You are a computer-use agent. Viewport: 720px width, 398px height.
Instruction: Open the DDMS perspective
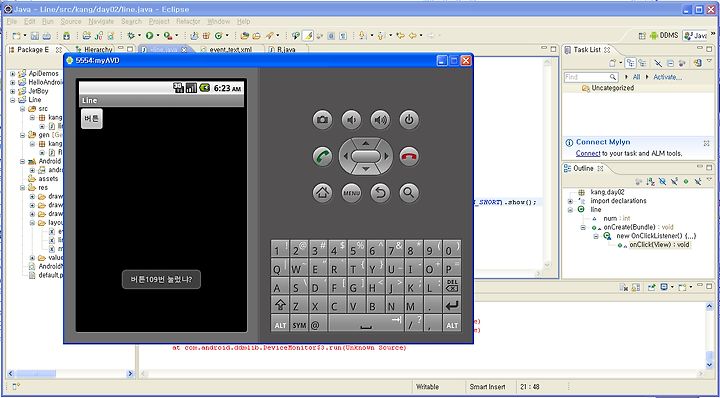(664, 35)
